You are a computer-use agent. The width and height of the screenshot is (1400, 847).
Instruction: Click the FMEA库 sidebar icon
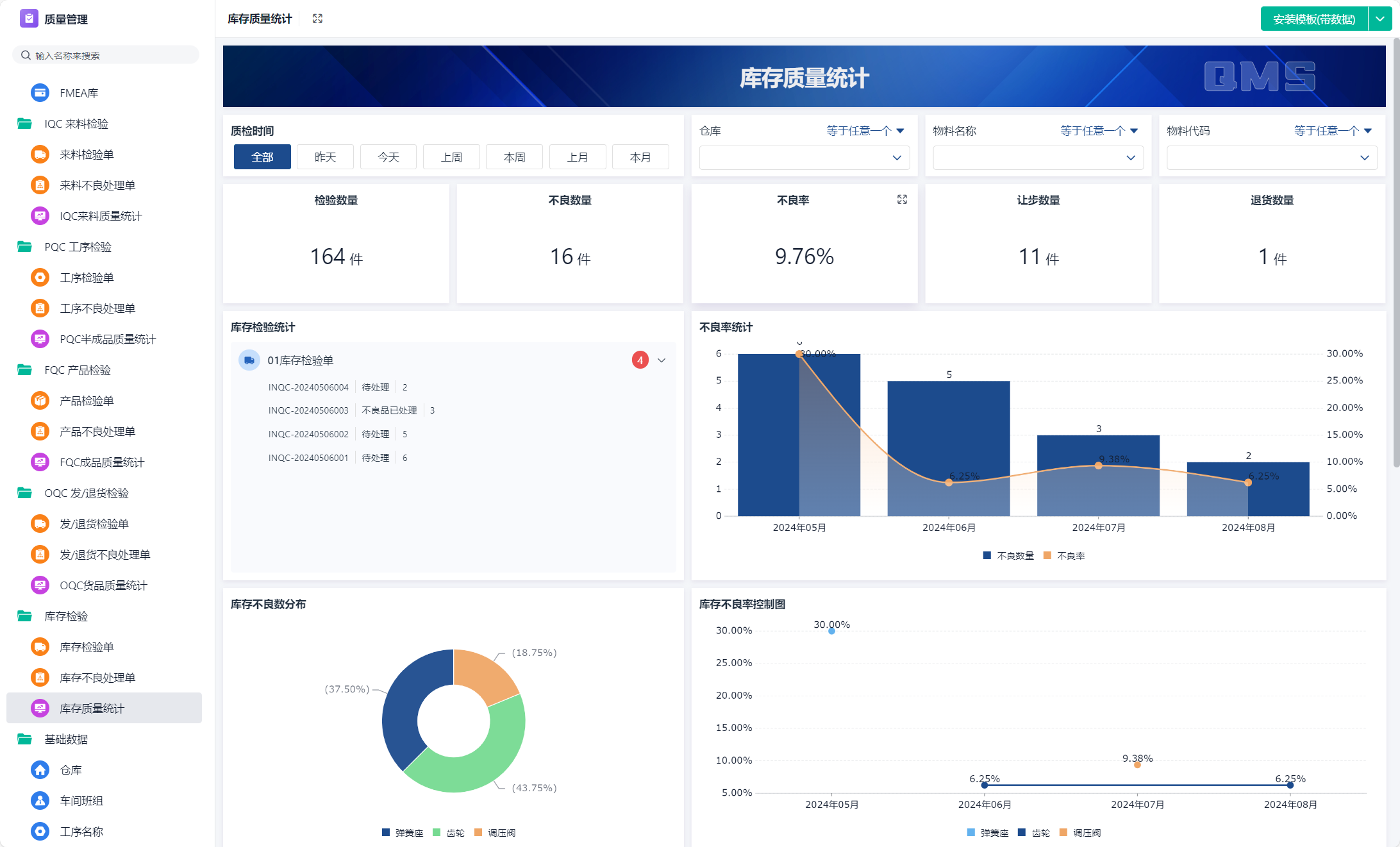pyautogui.click(x=40, y=93)
